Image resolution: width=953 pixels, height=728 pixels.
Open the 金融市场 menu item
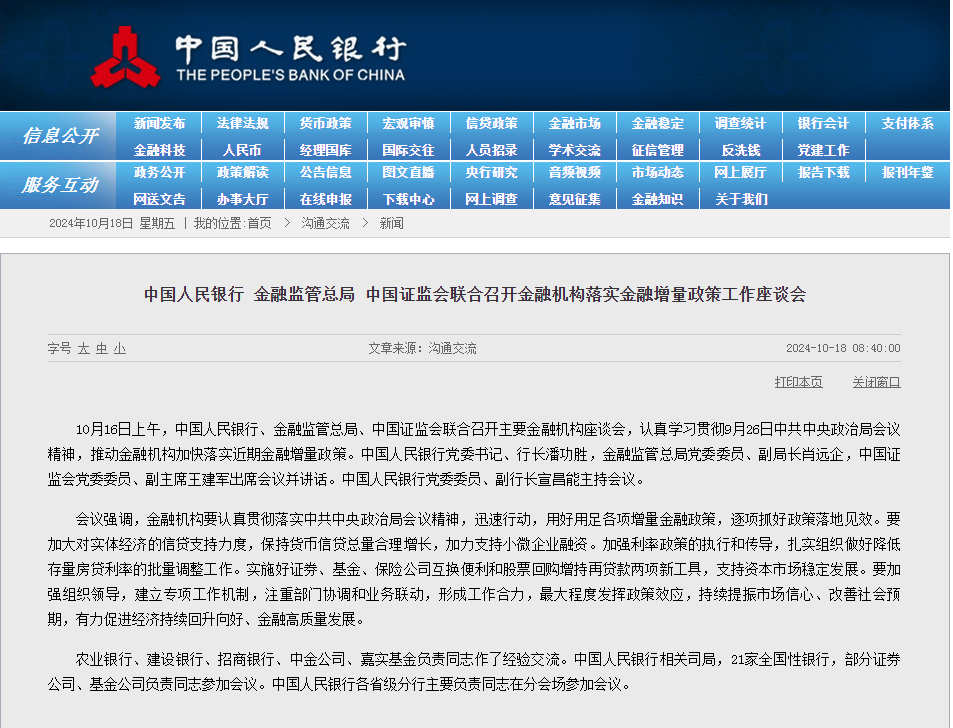(574, 123)
